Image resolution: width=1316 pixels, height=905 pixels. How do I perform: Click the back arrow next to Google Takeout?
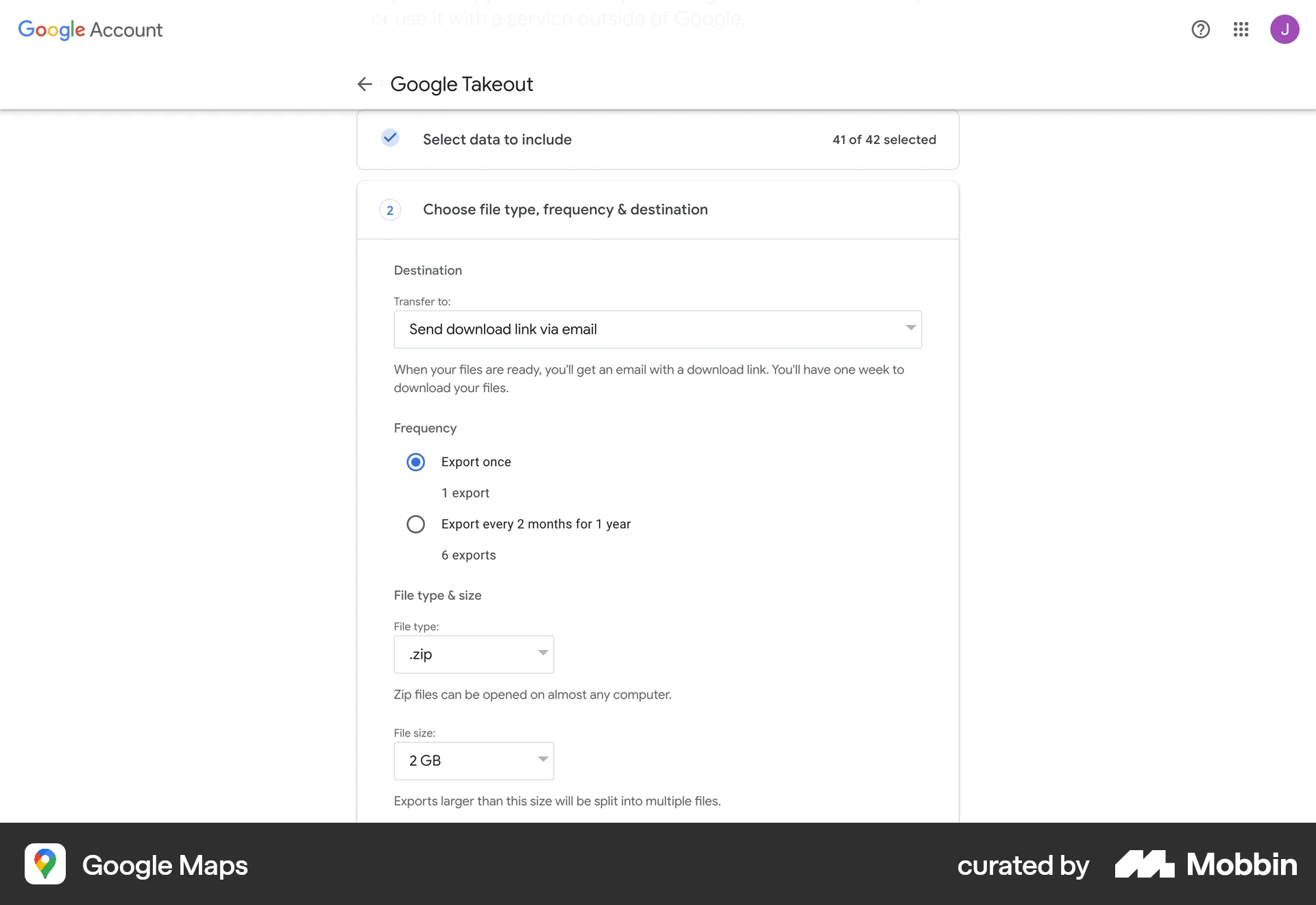tap(365, 84)
